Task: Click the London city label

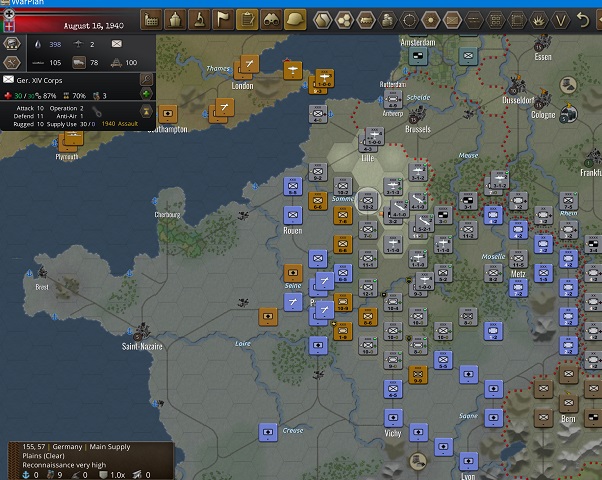Action: click(242, 86)
